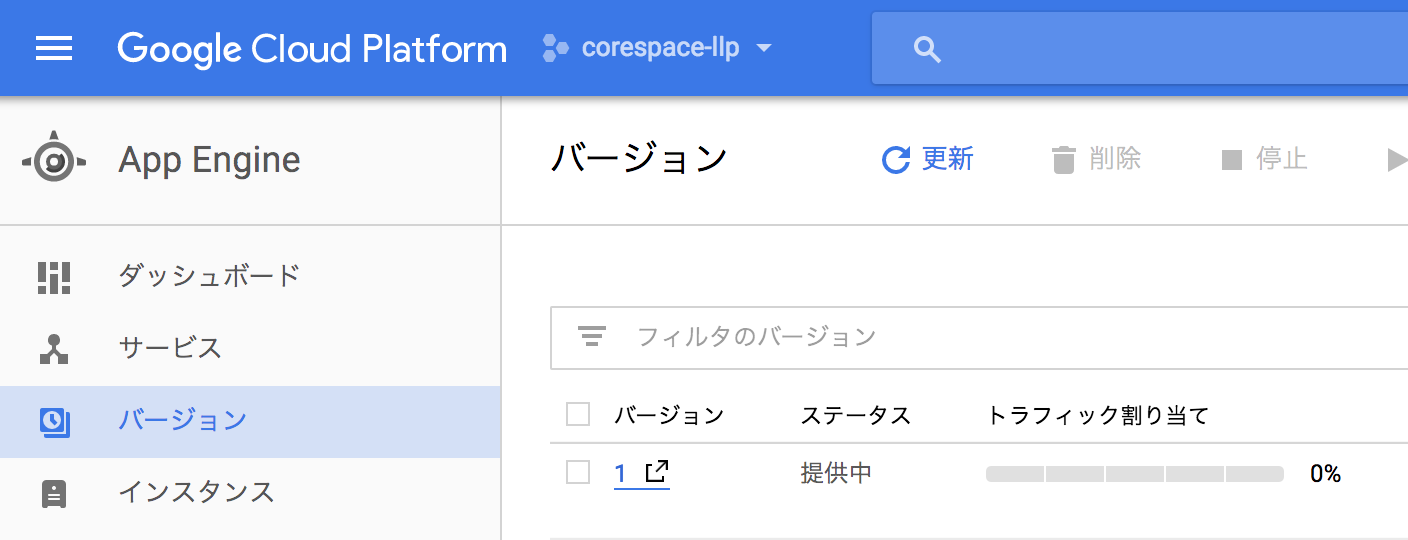Click the 提供中 status cell
Screen dimensions: 1408x540
pos(836,473)
